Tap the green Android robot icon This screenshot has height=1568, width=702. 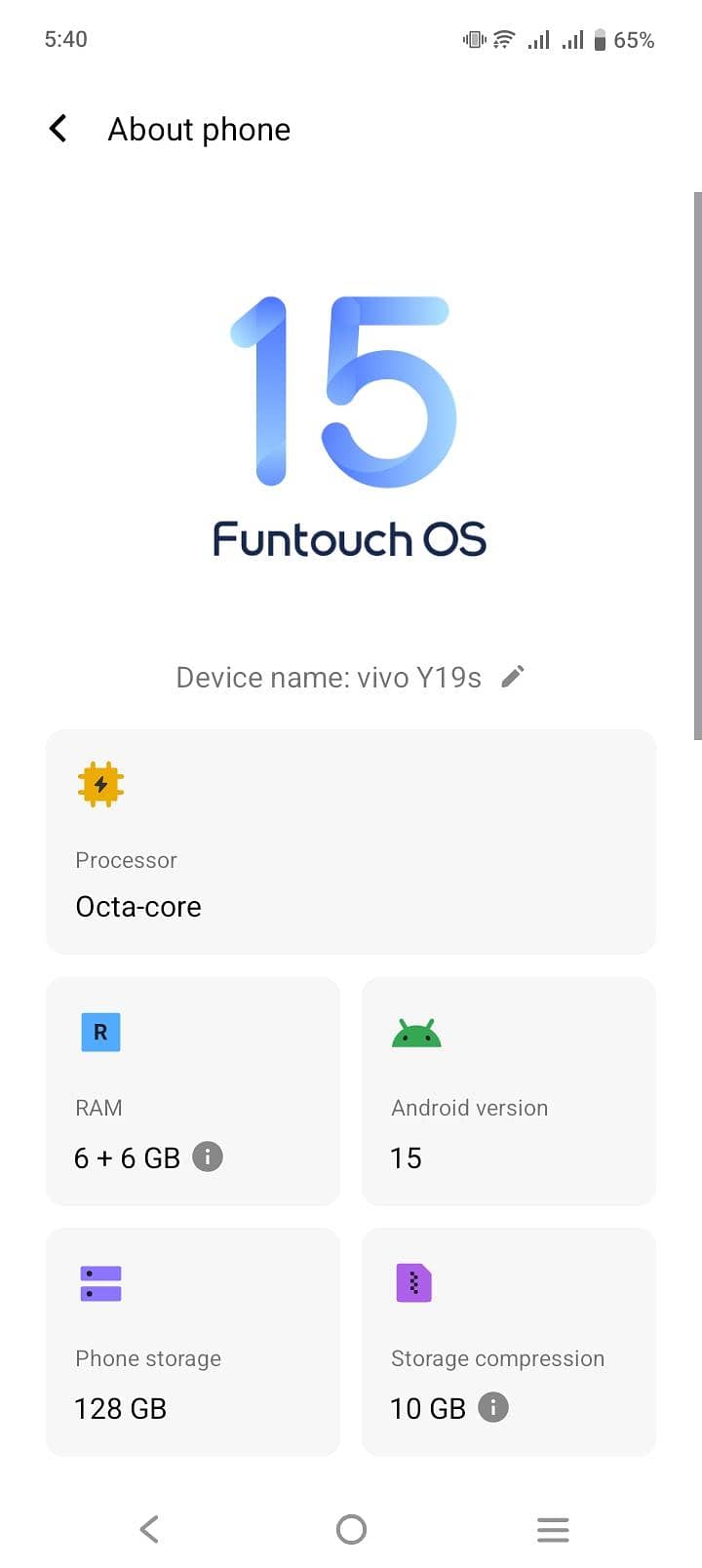click(x=416, y=1032)
